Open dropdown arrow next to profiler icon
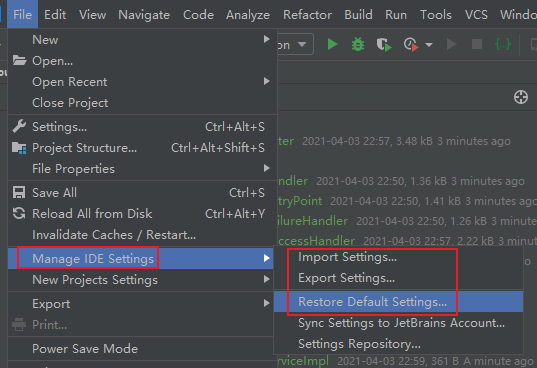Screen dimensions: 537x368 click(x=429, y=45)
